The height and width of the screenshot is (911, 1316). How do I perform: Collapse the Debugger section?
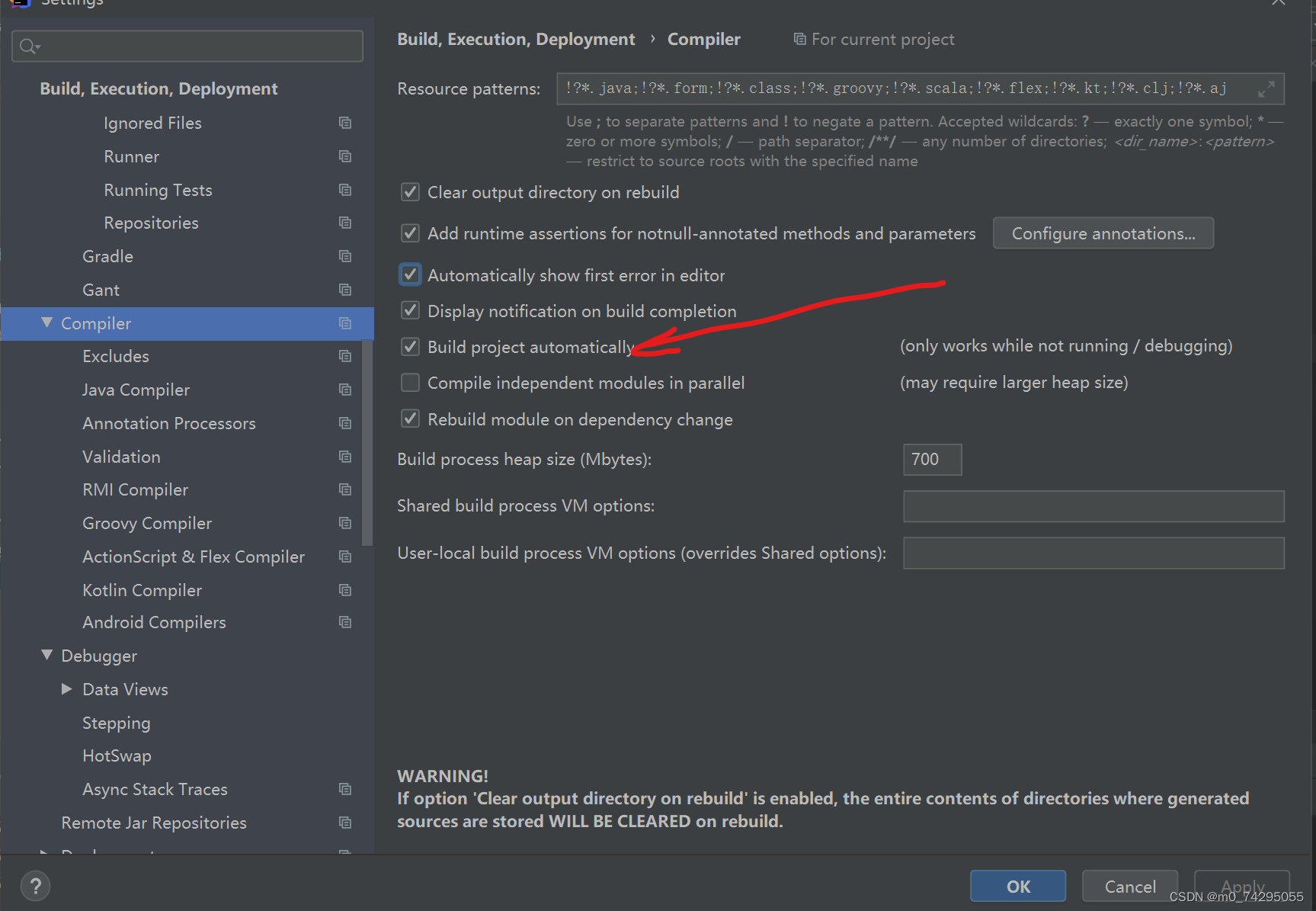tap(46, 655)
